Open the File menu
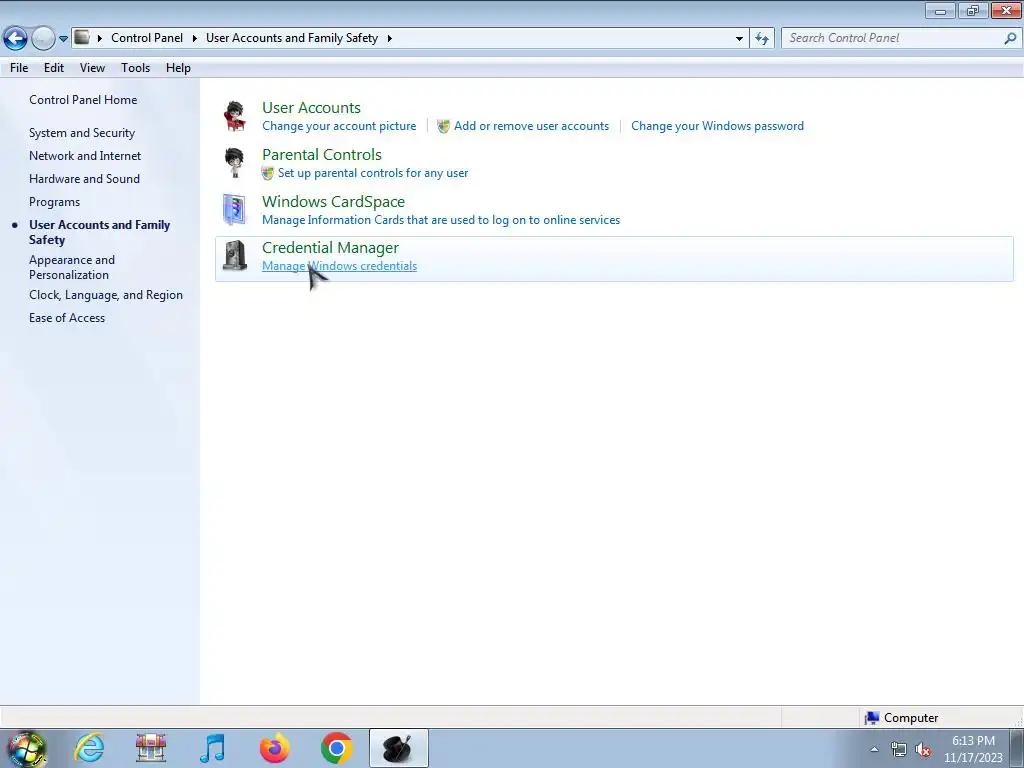1024x768 pixels. [x=19, y=68]
